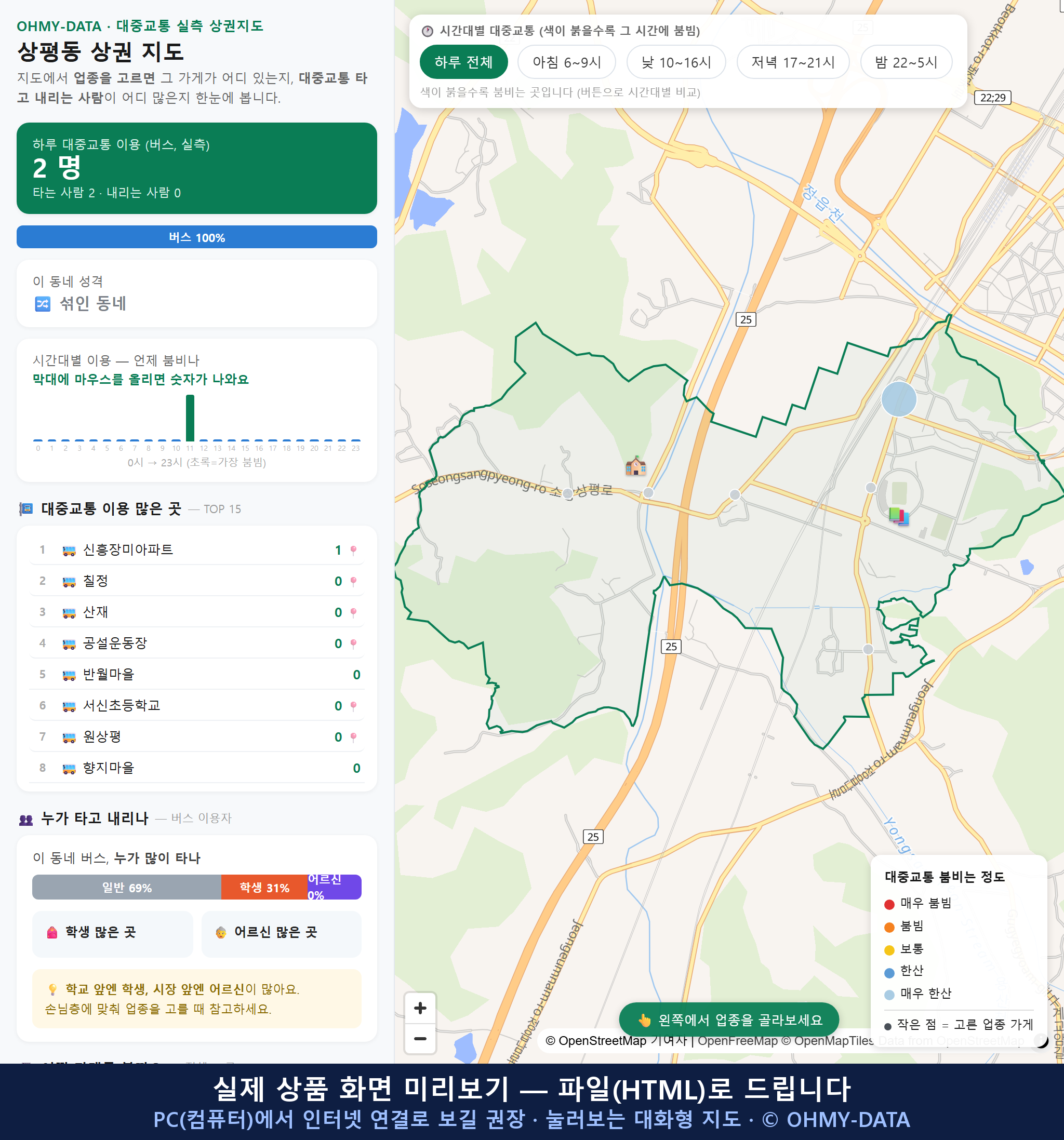Click the pin icon in the 신흥장미아파트 row
This screenshot has height=1140, width=1064.
tap(353, 551)
